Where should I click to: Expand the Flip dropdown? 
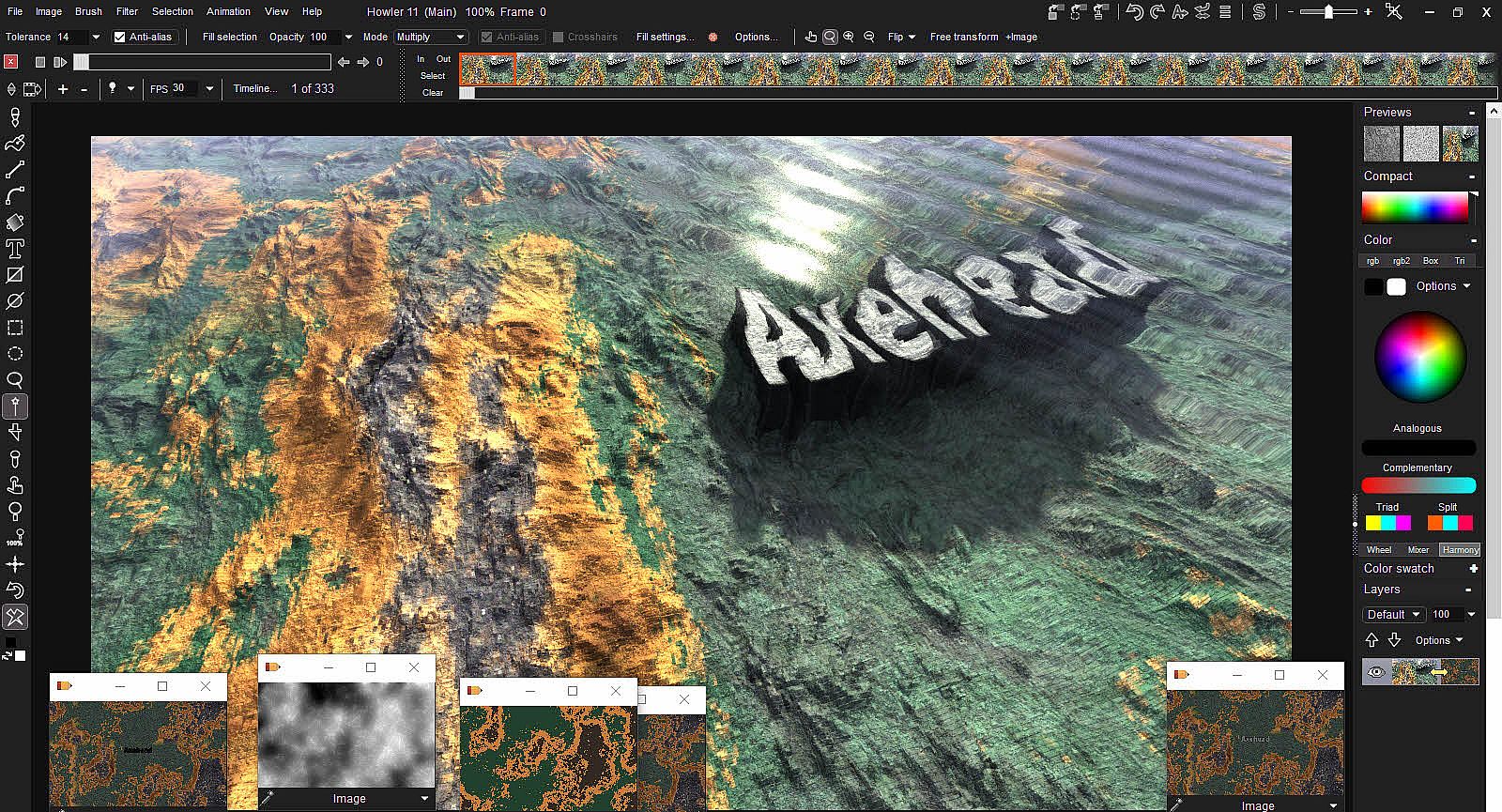click(901, 37)
